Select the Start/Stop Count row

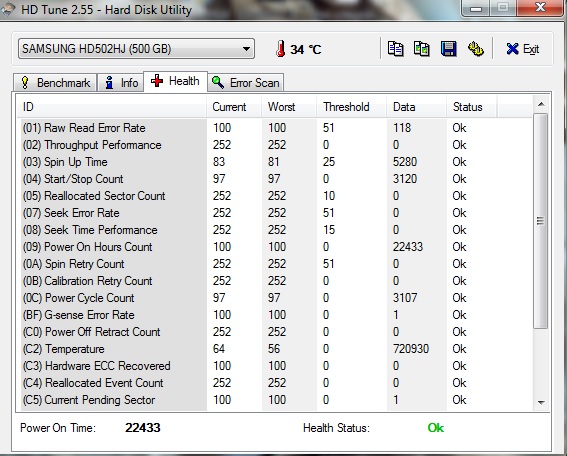(275, 179)
